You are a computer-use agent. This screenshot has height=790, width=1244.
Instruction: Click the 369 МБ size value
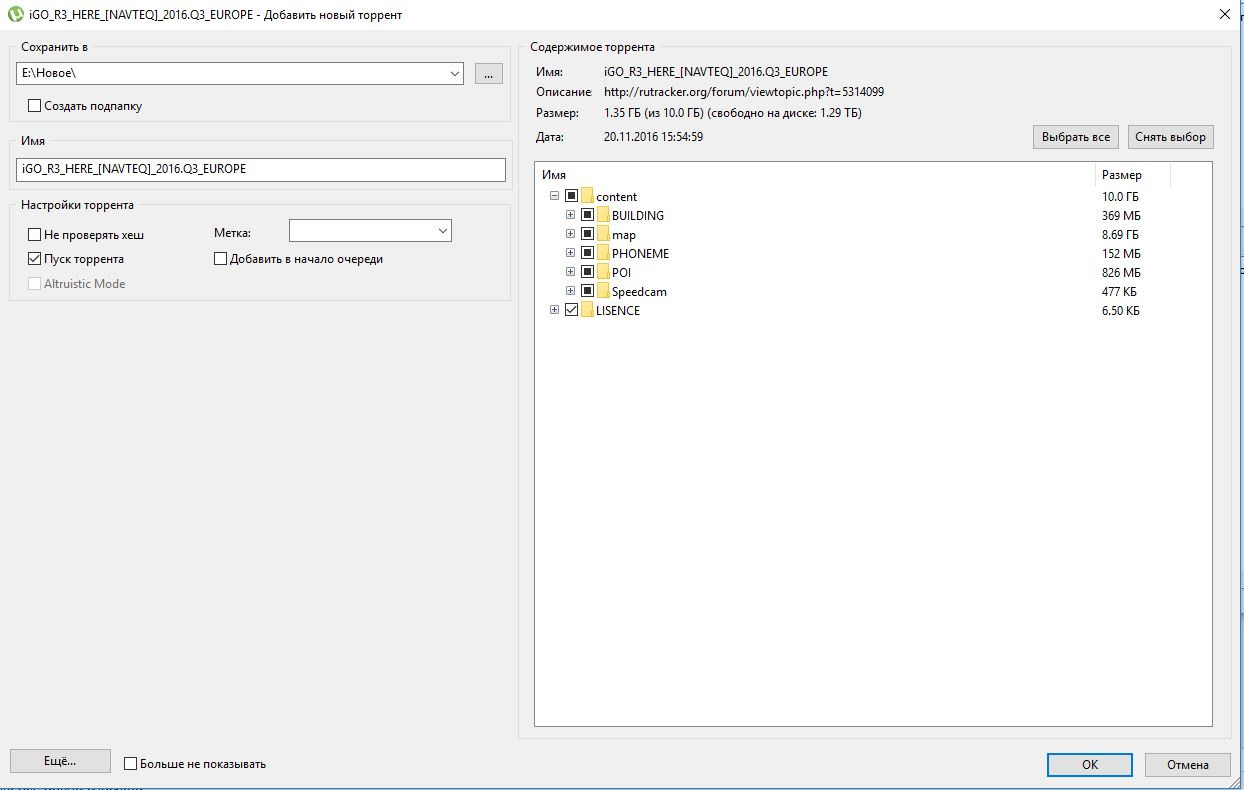pos(1121,216)
